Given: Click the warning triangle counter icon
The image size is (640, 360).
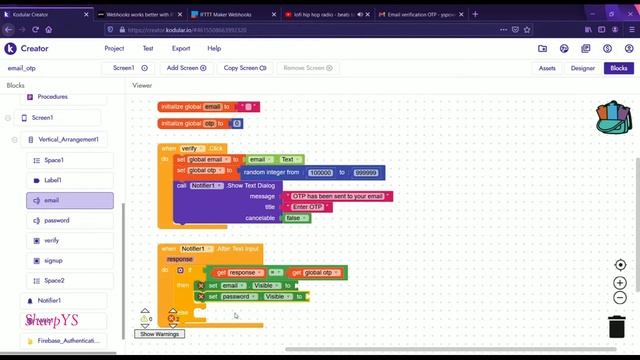Looking at the screenshot, I should (144, 319).
